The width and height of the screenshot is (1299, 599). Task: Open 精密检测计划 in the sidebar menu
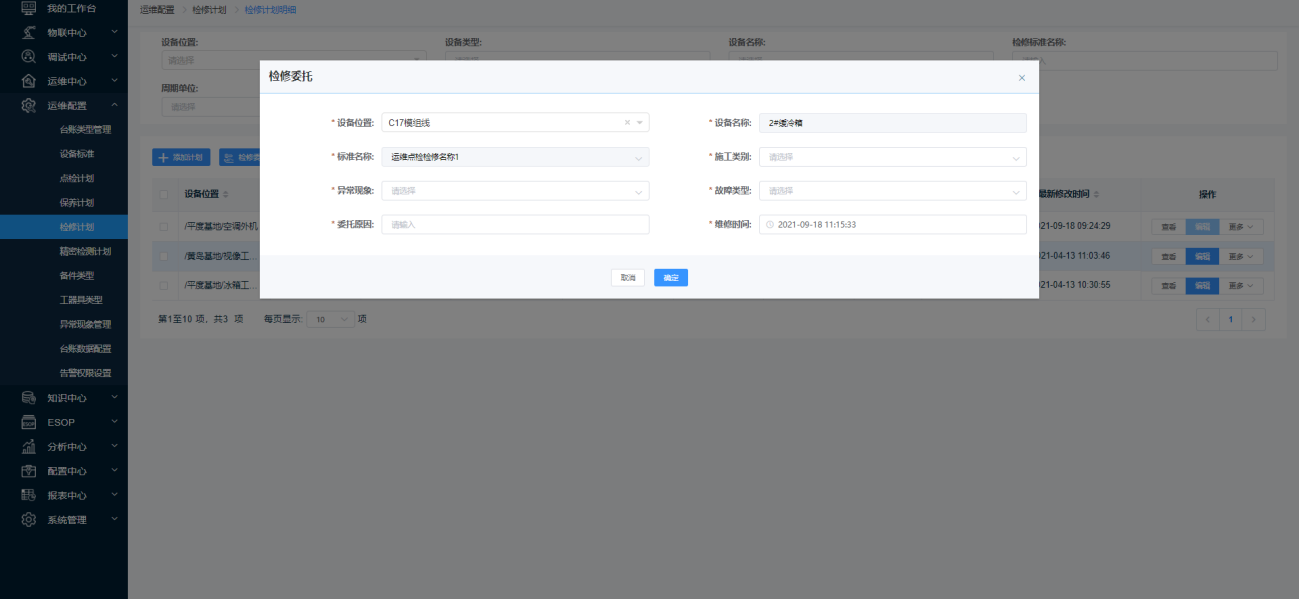pos(85,251)
